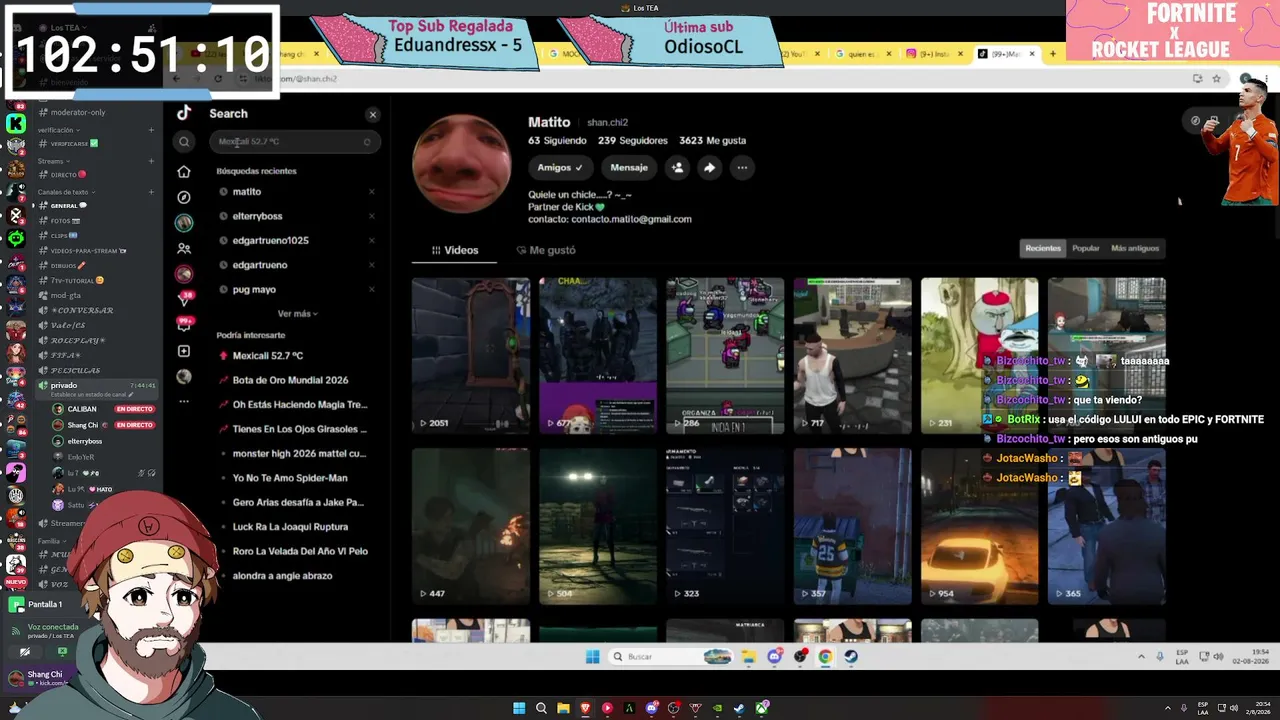The height and width of the screenshot is (720, 1280).
Task: Click the 'Mensaje' button on profile
Action: tap(629, 168)
